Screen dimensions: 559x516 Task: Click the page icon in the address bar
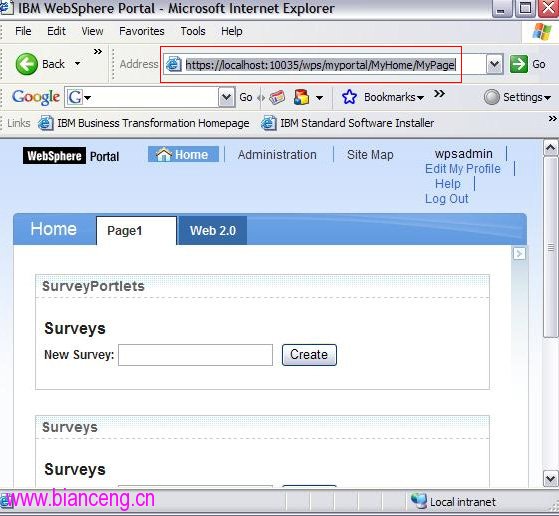[174, 64]
